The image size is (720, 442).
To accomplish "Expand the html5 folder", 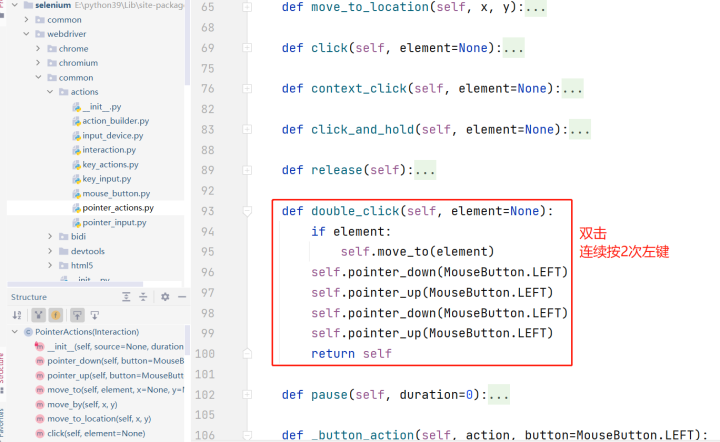I will [x=50, y=265].
